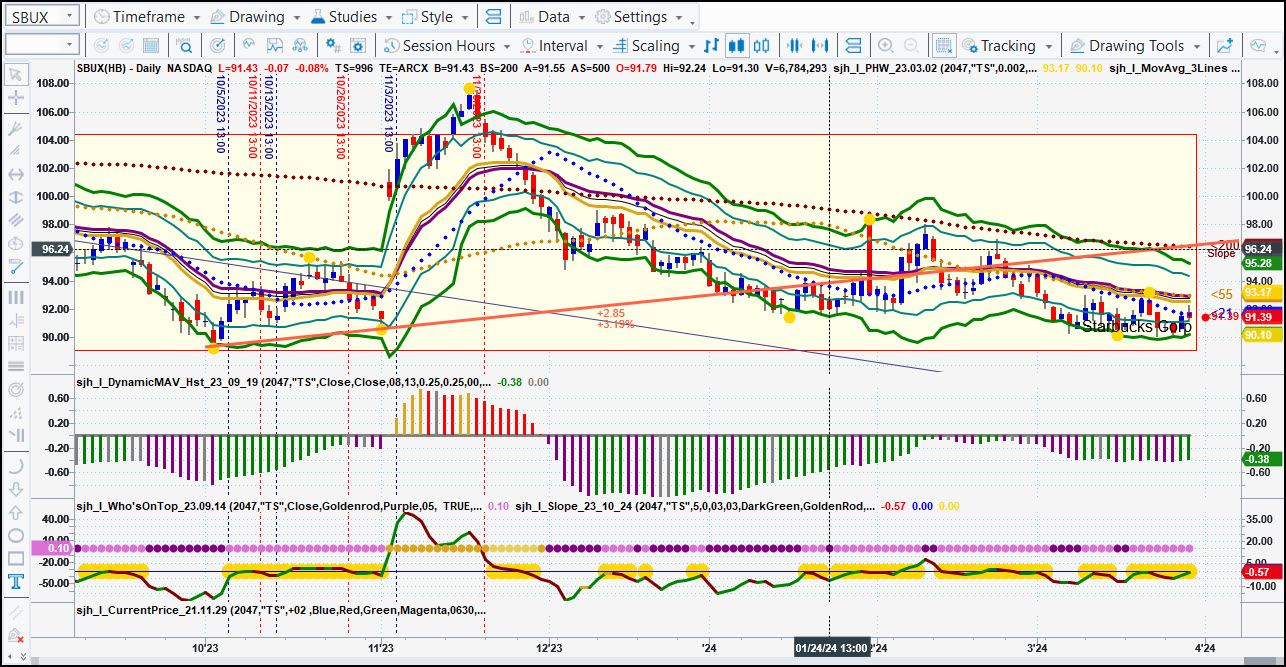Click the window-with-gear properties icon
1286x667 pixels.
[359, 46]
